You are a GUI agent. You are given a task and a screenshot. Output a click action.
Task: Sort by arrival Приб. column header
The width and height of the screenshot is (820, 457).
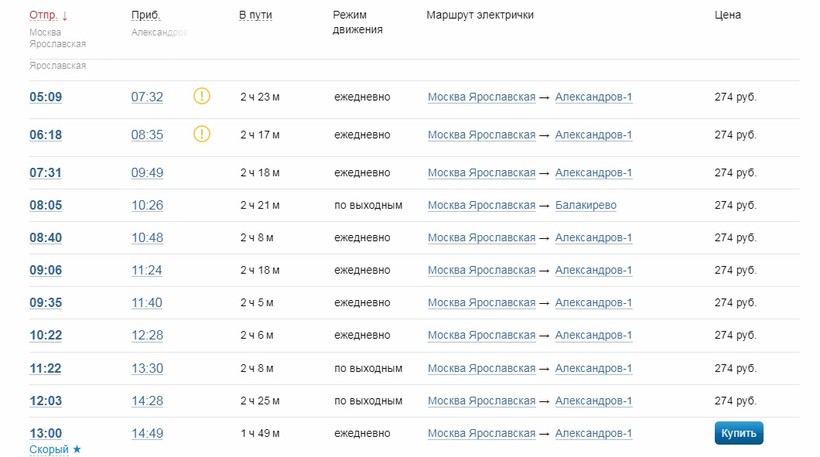[145, 16]
